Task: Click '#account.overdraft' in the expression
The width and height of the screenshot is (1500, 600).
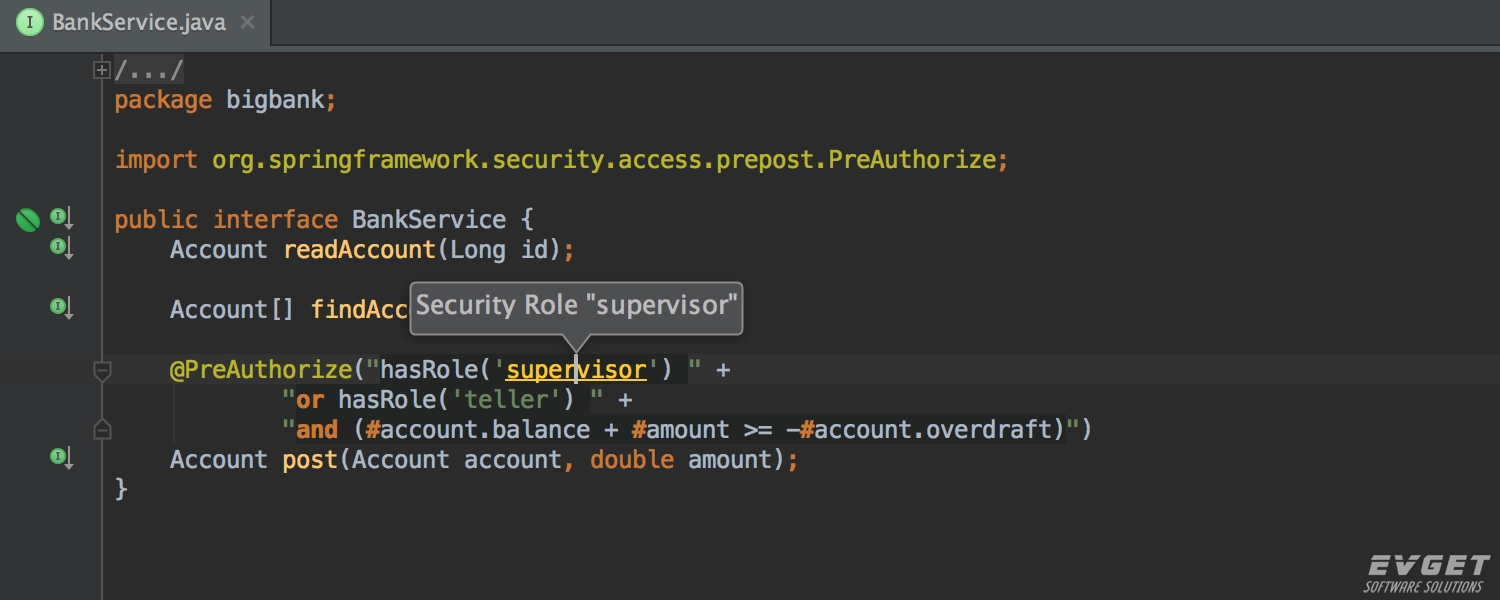Action: point(925,430)
